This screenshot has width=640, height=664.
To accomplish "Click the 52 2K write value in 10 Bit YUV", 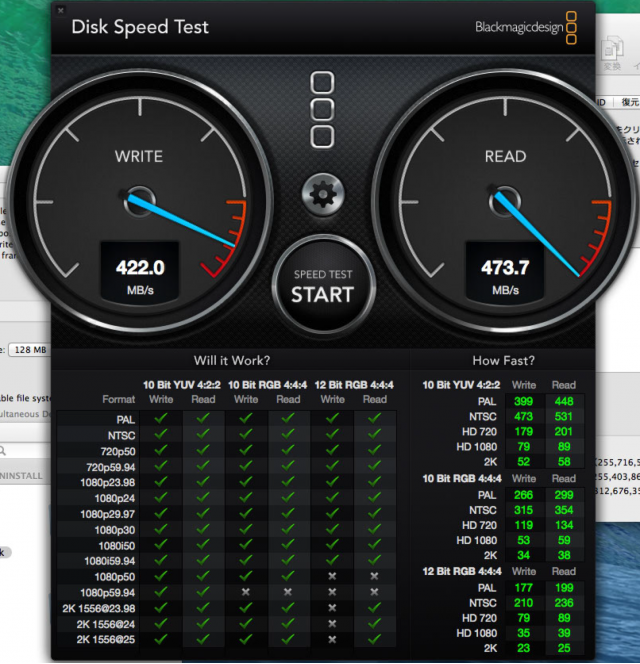I will [x=524, y=462].
